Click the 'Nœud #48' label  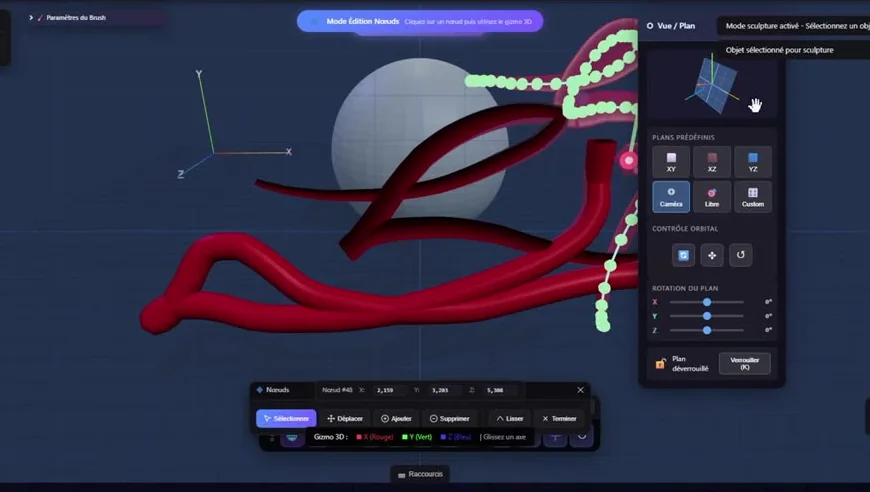click(x=337, y=390)
